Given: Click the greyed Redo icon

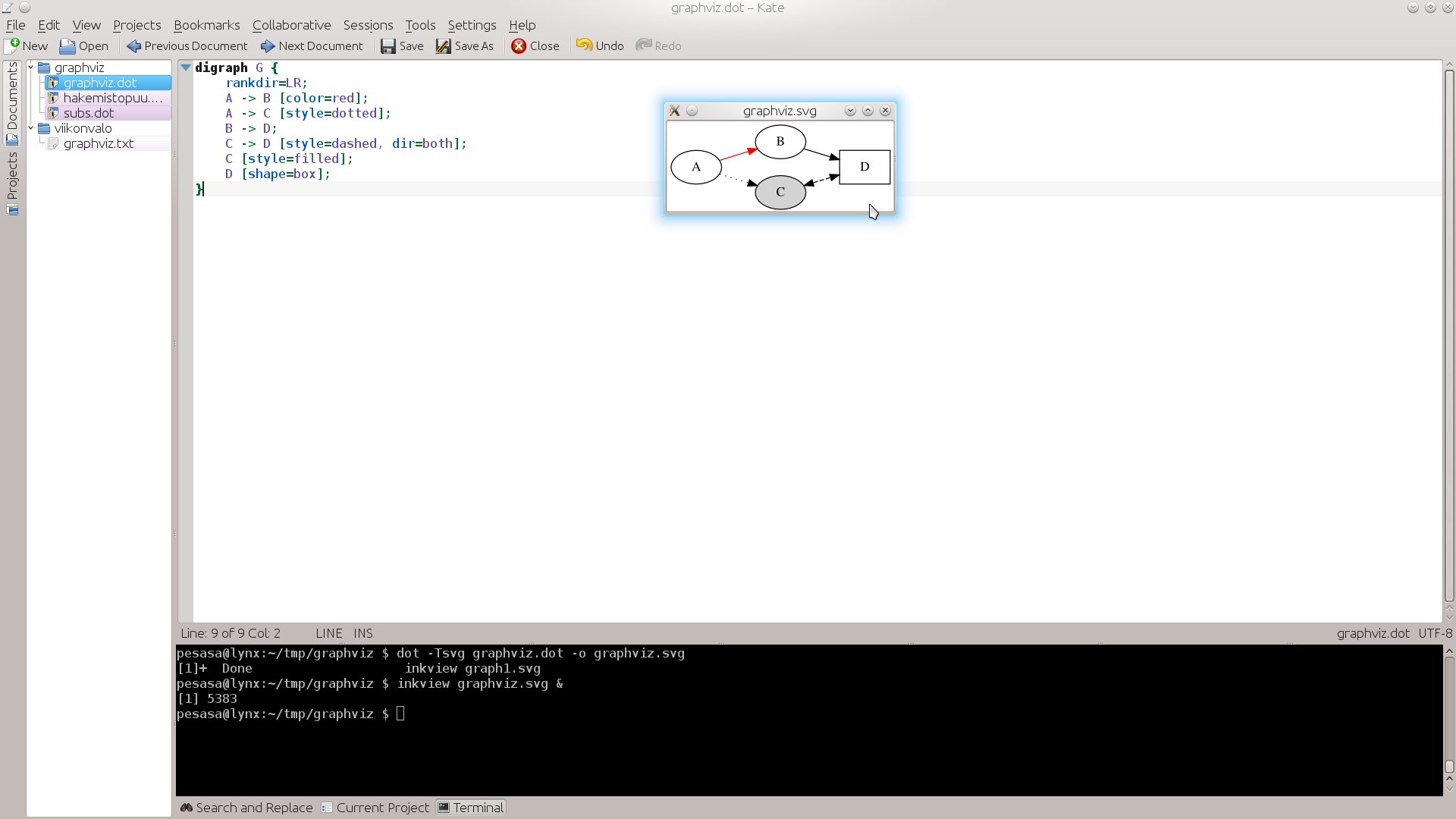Looking at the screenshot, I should [644, 45].
